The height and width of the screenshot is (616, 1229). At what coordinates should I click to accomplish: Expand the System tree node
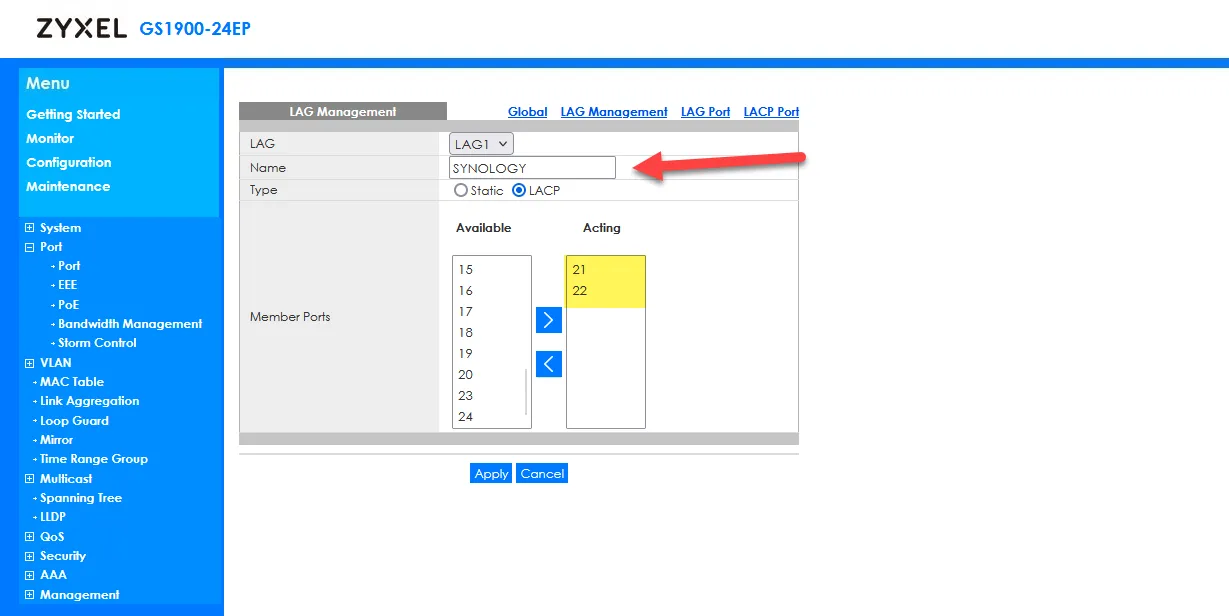point(30,228)
